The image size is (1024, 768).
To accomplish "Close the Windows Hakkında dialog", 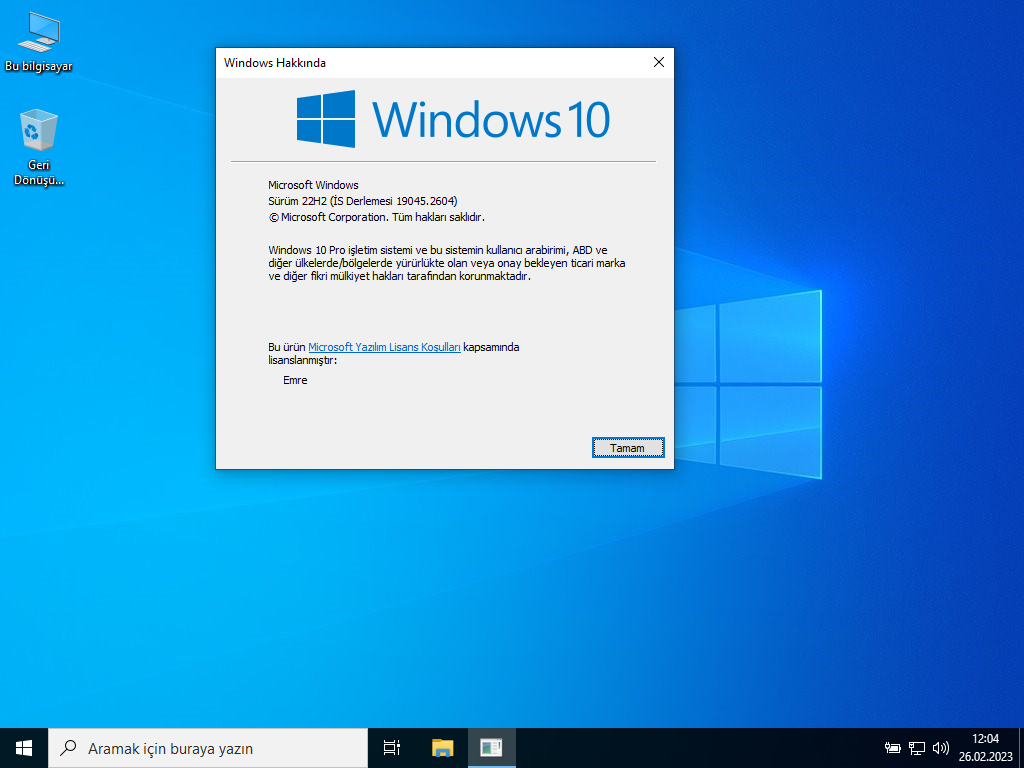I will pyautogui.click(x=659, y=63).
